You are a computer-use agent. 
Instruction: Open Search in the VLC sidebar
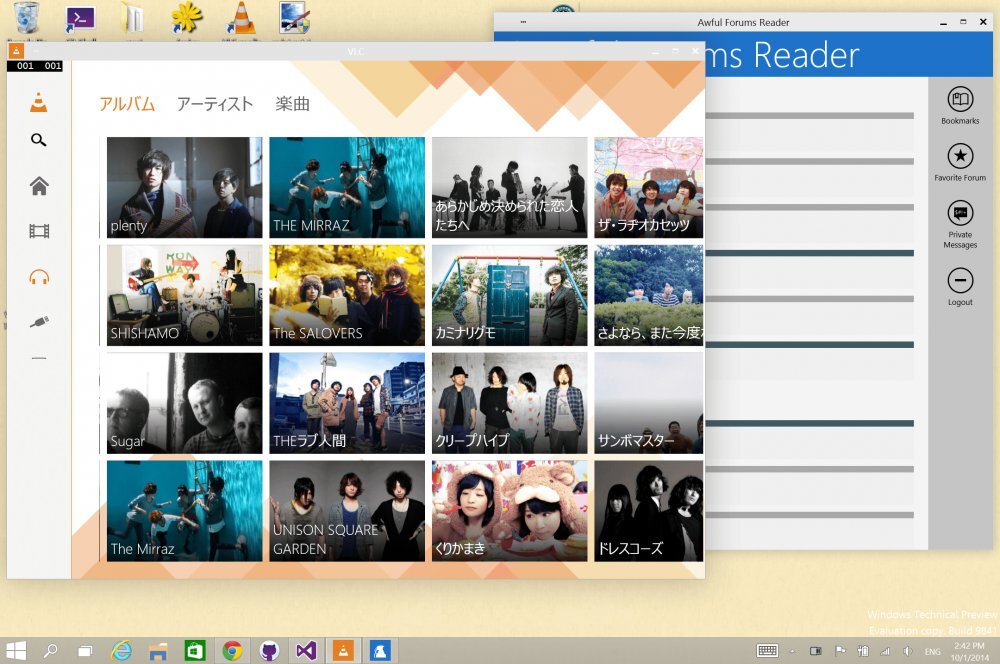tap(38, 141)
